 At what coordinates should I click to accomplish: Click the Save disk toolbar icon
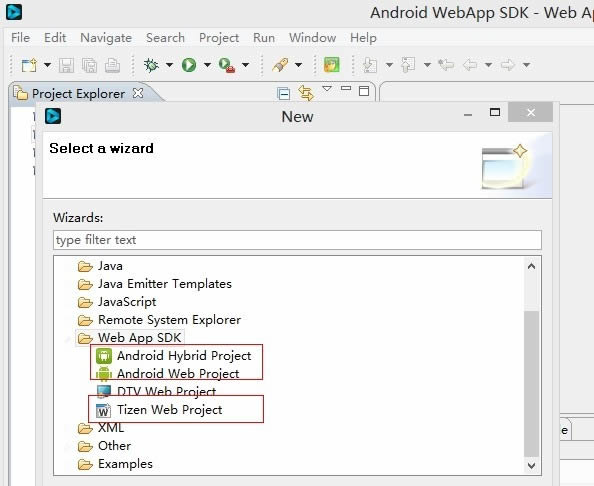(x=66, y=65)
